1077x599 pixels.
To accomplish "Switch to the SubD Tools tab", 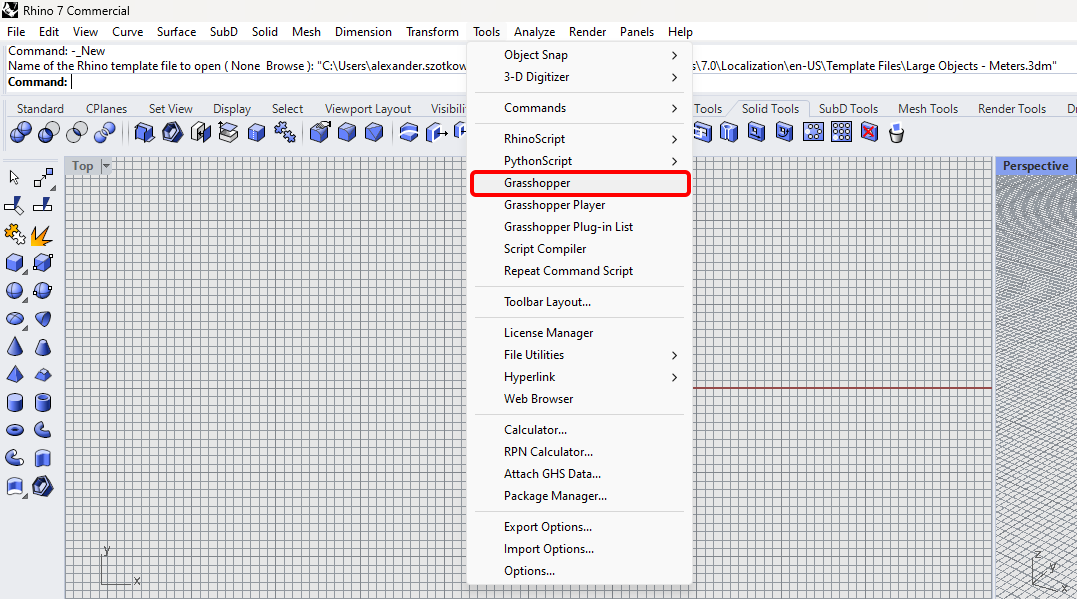I will (x=847, y=108).
